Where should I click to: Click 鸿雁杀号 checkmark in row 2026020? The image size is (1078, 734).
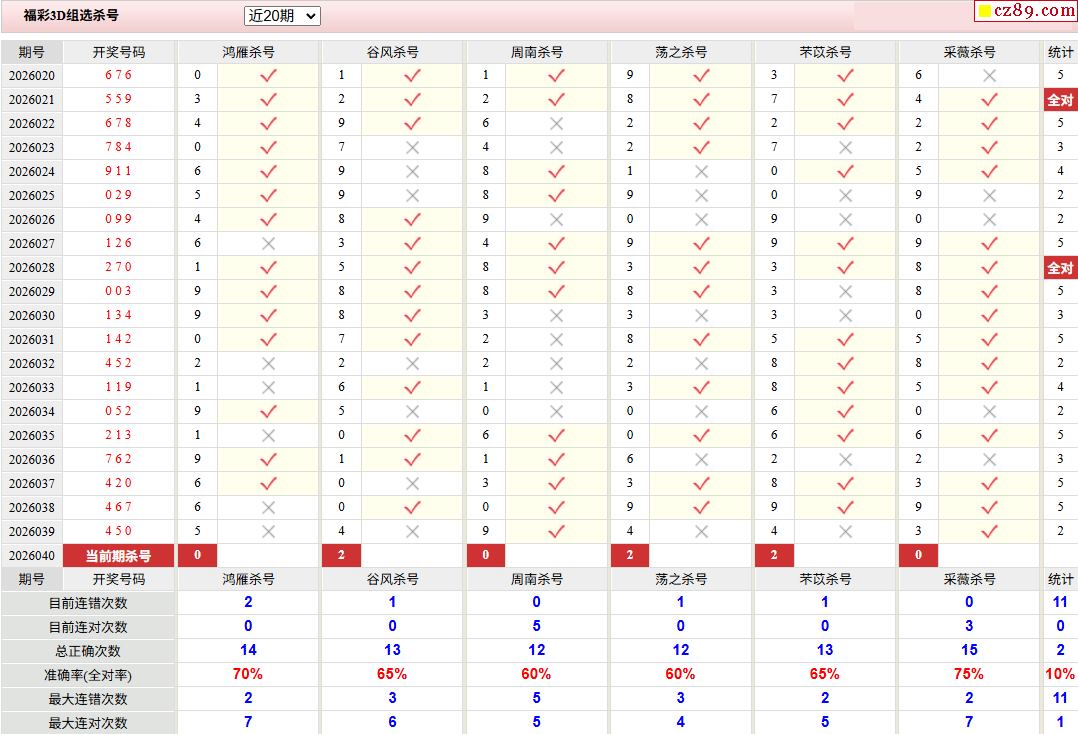click(268, 75)
